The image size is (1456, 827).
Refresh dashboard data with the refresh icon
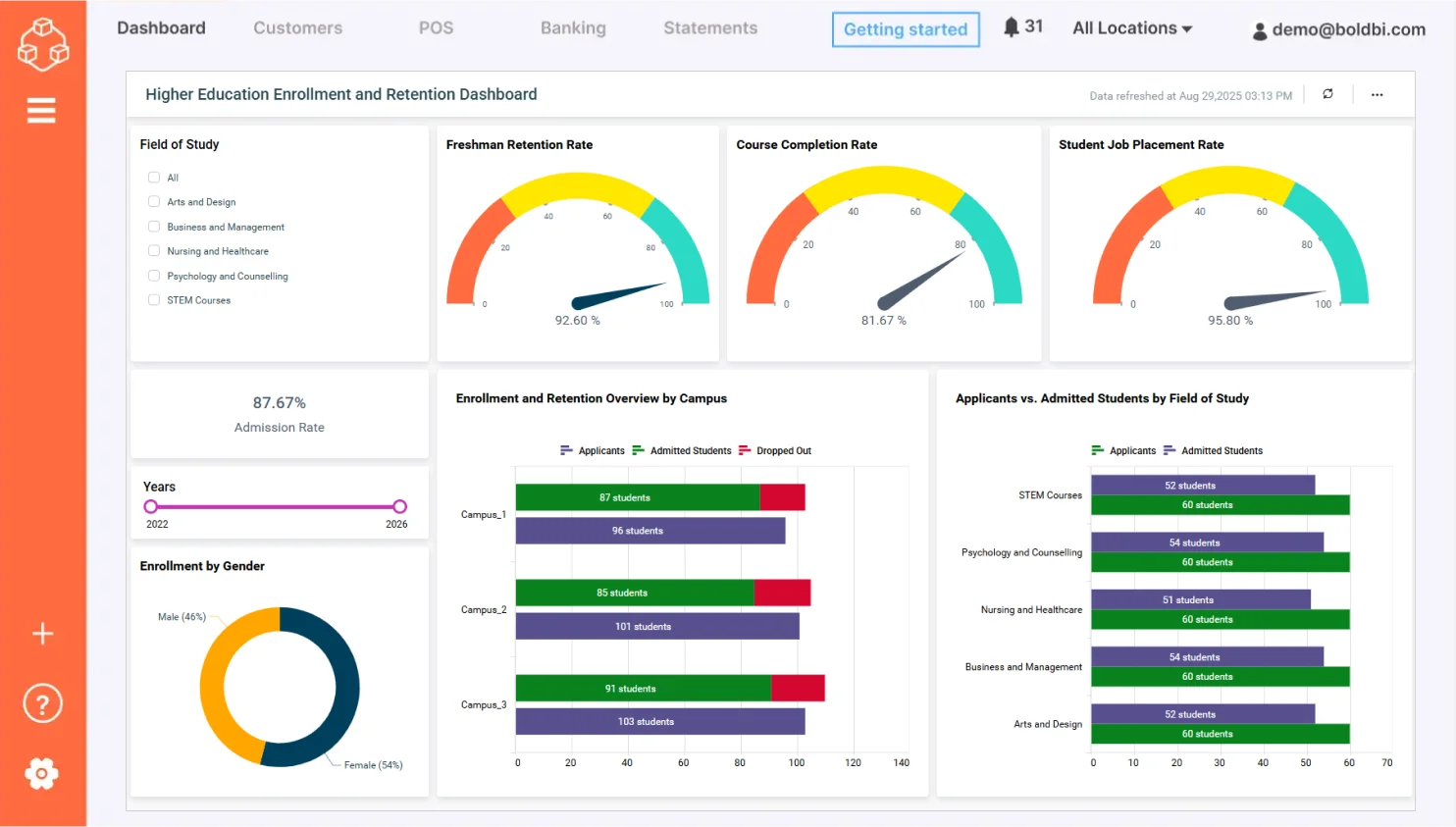(x=1327, y=94)
